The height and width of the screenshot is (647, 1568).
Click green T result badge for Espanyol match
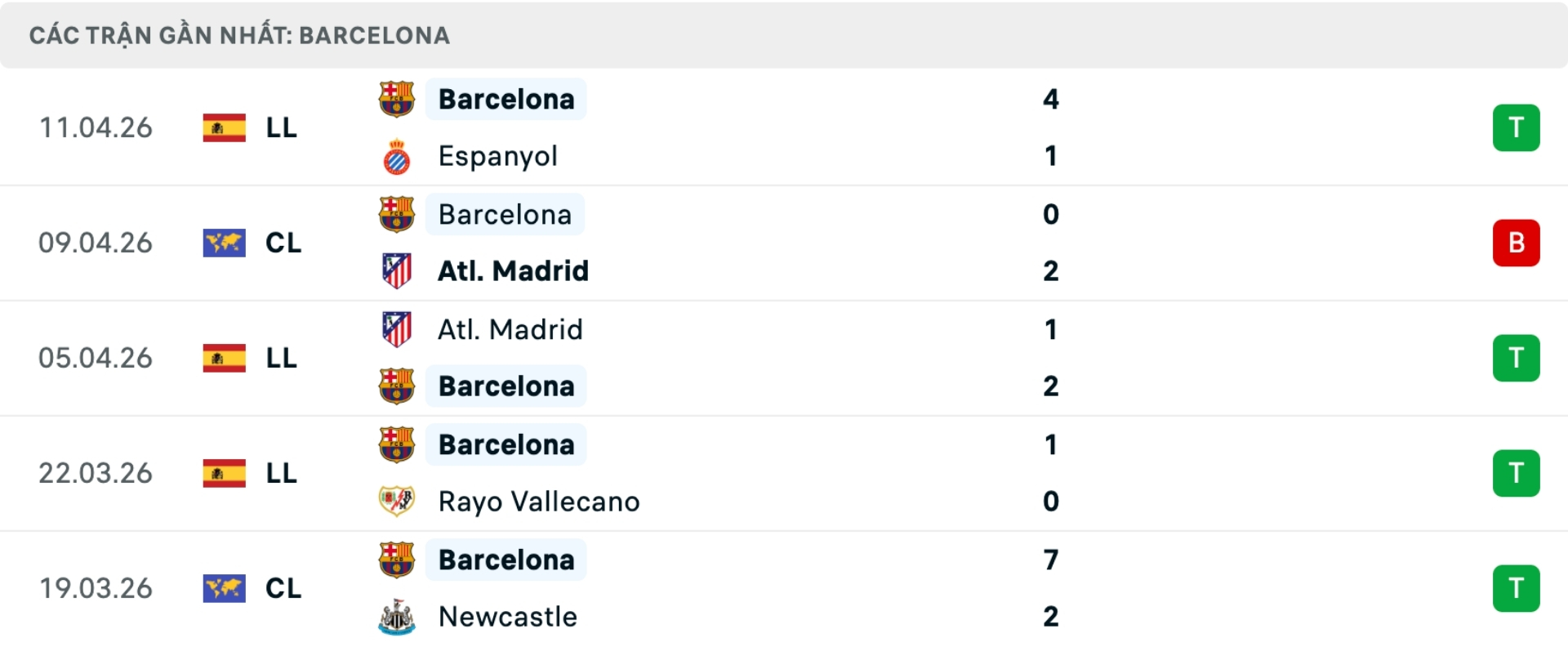coord(1516,127)
